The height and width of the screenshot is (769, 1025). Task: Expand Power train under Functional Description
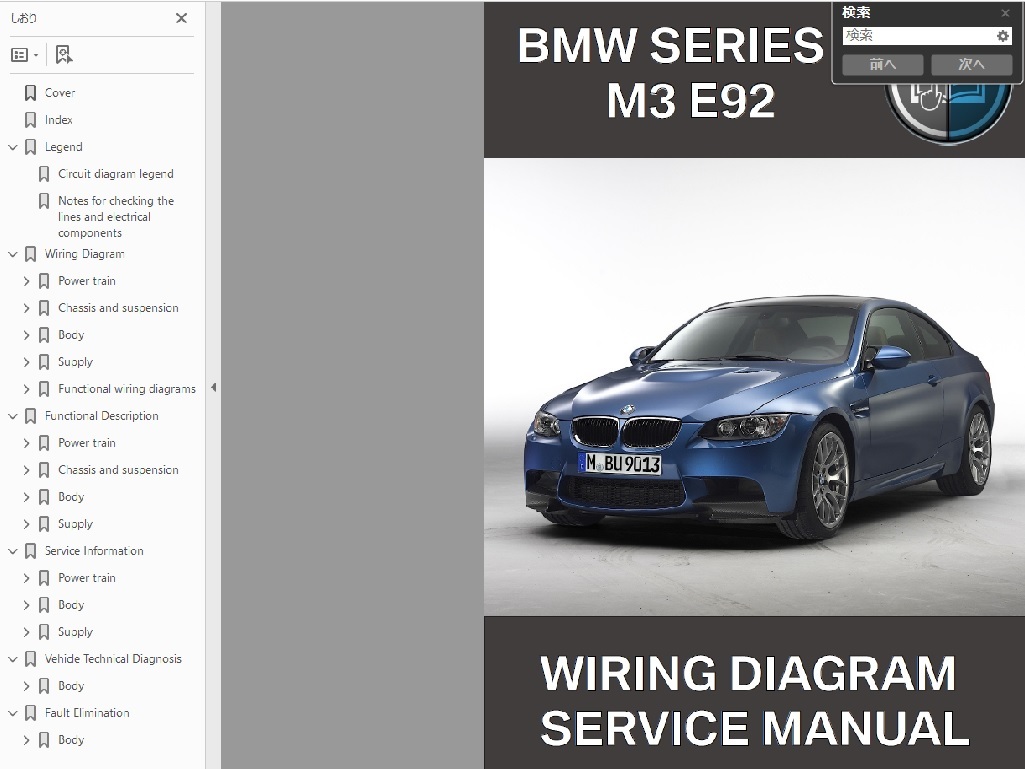tap(26, 443)
